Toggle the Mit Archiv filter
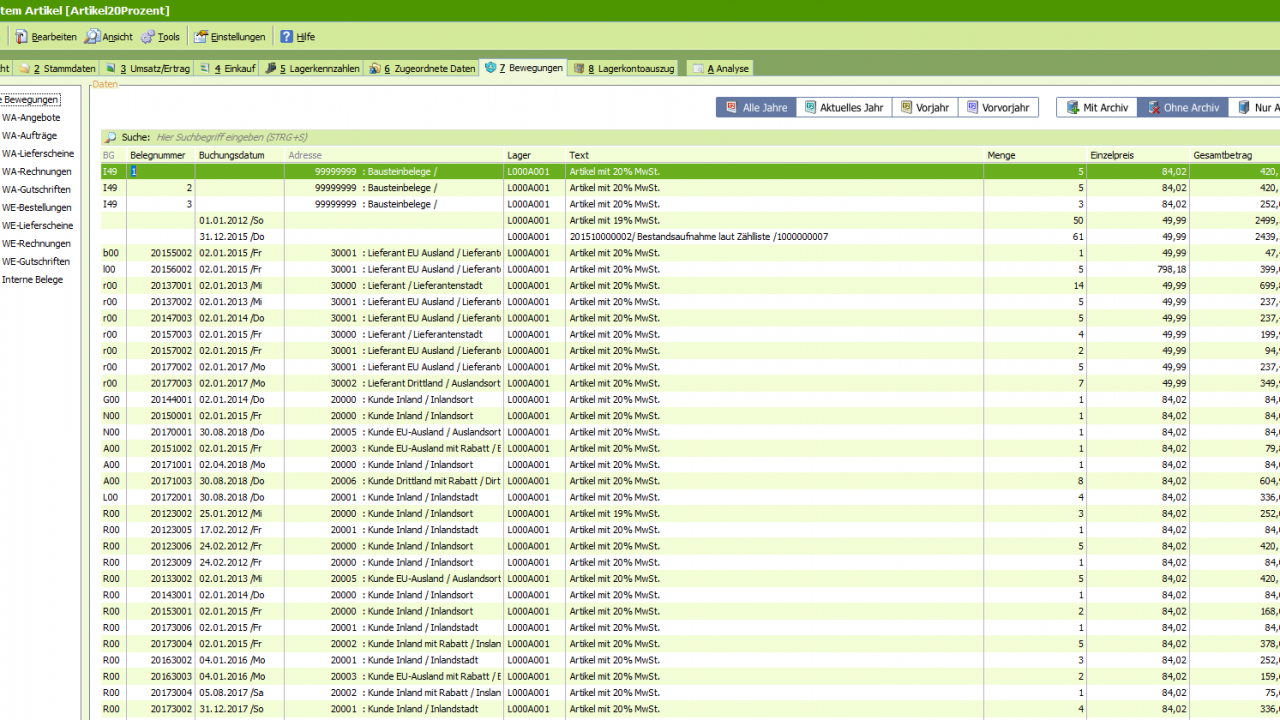This screenshot has width=1280, height=720. (1097, 107)
